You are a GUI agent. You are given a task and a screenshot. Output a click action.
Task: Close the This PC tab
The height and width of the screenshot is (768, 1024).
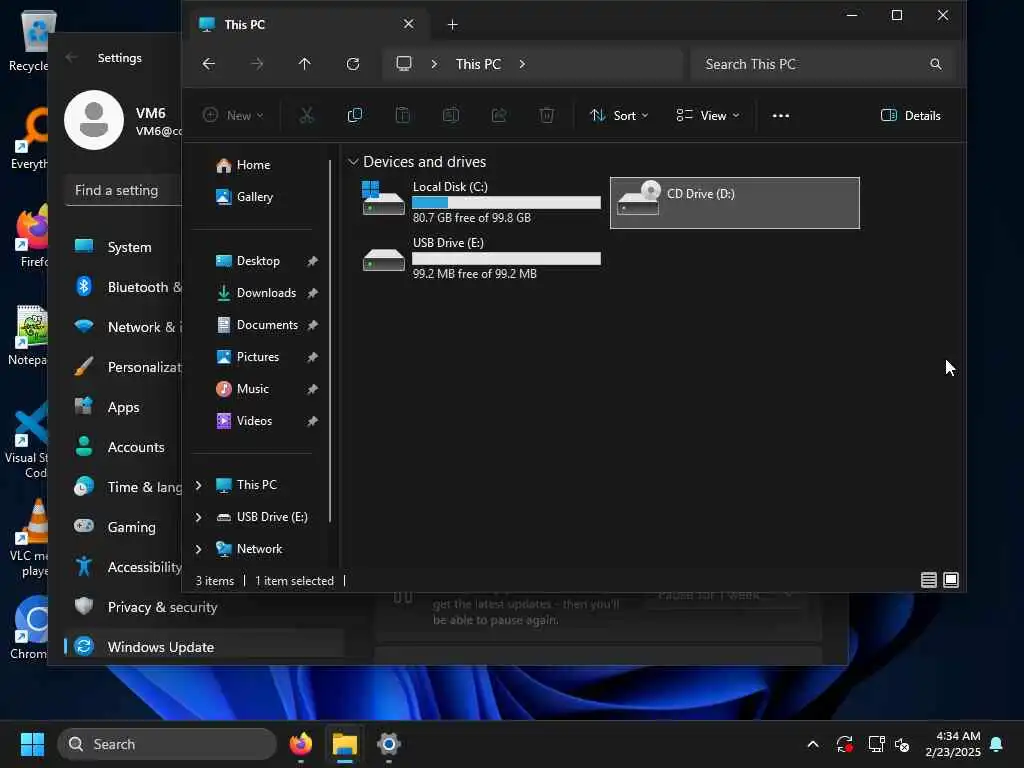point(408,24)
